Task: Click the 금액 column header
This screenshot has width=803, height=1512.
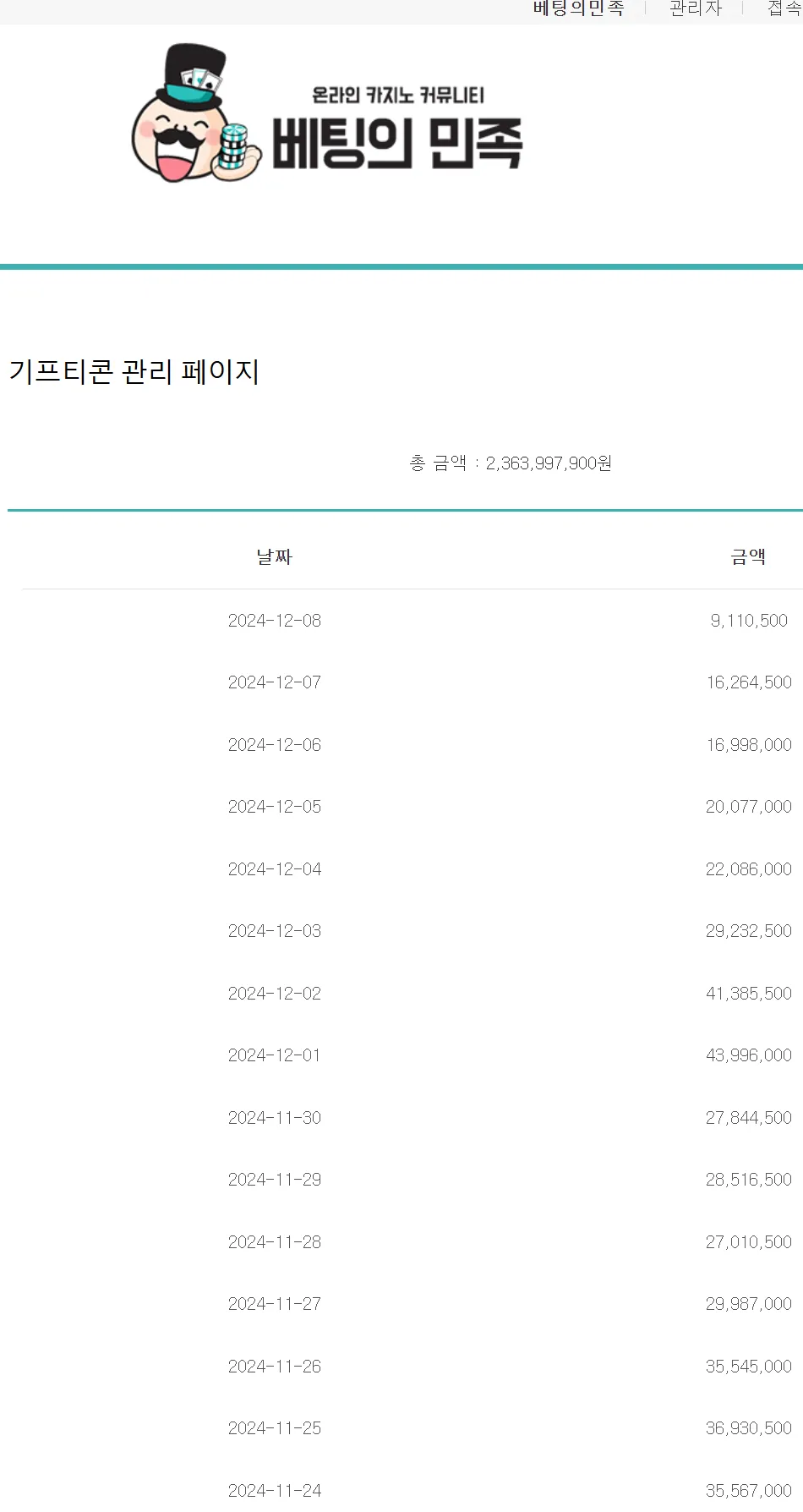Action: coord(748,556)
